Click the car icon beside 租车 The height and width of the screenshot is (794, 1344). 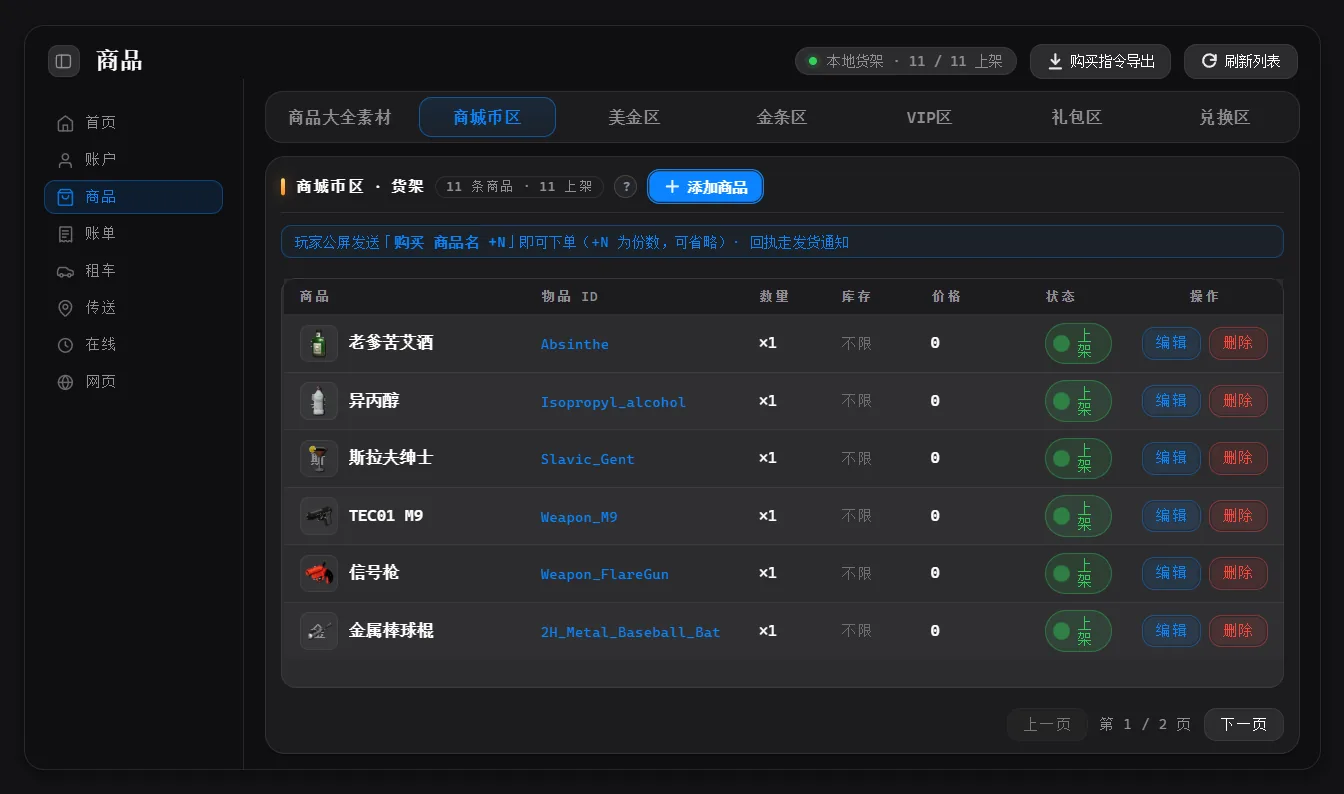click(66, 271)
